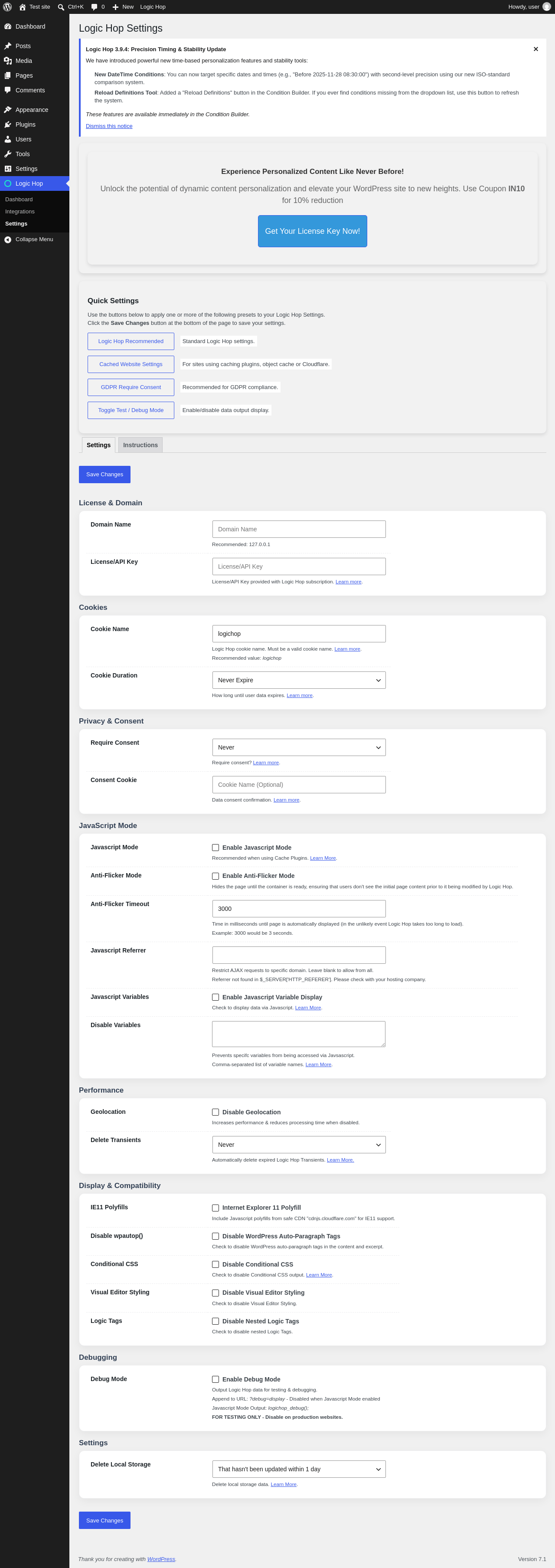Viewport: 555px width, 1568px height.
Task: Check Disable WordPress Auto-Paragraph Tags
Action: pos(215,1236)
